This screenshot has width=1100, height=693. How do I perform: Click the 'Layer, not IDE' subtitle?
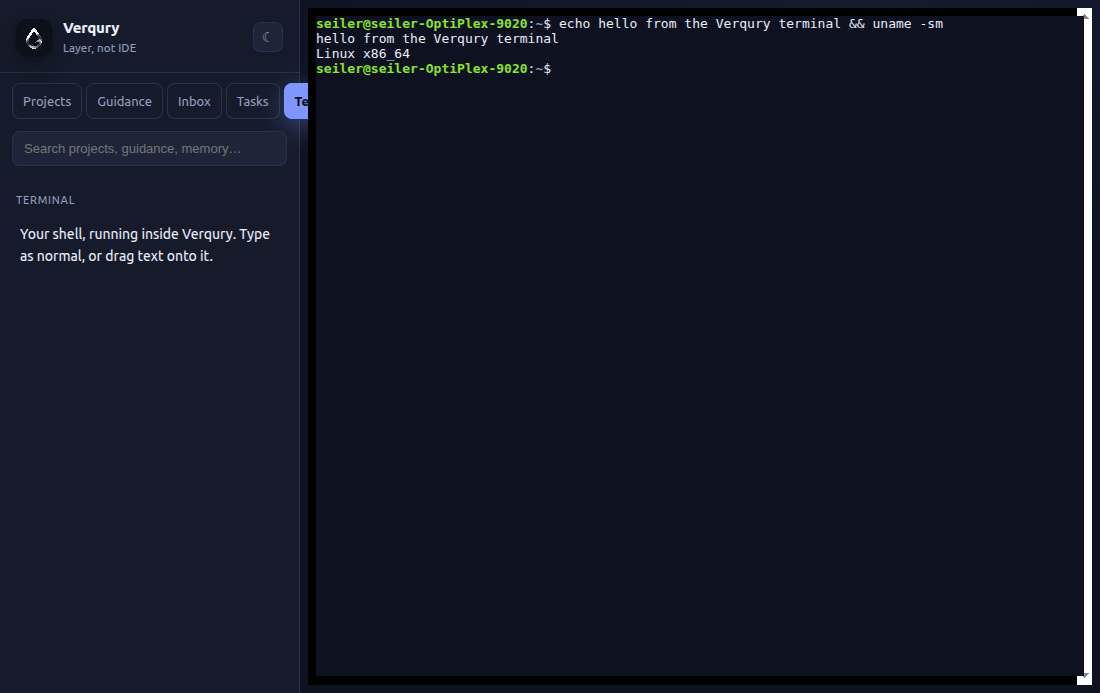pos(100,48)
